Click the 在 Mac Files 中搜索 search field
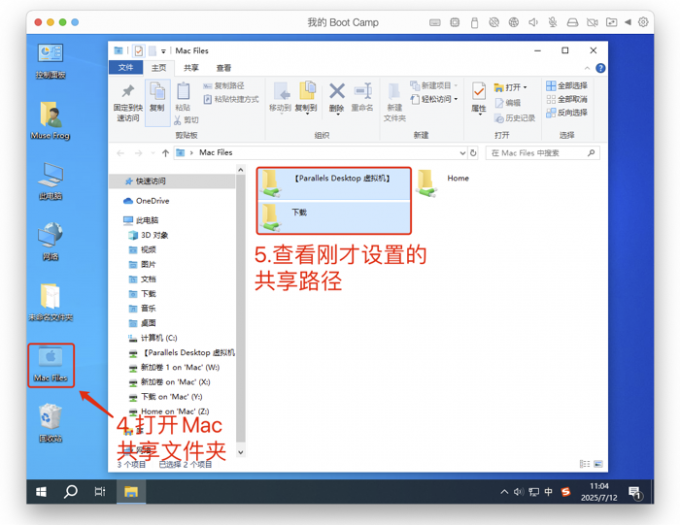 pos(543,153)
